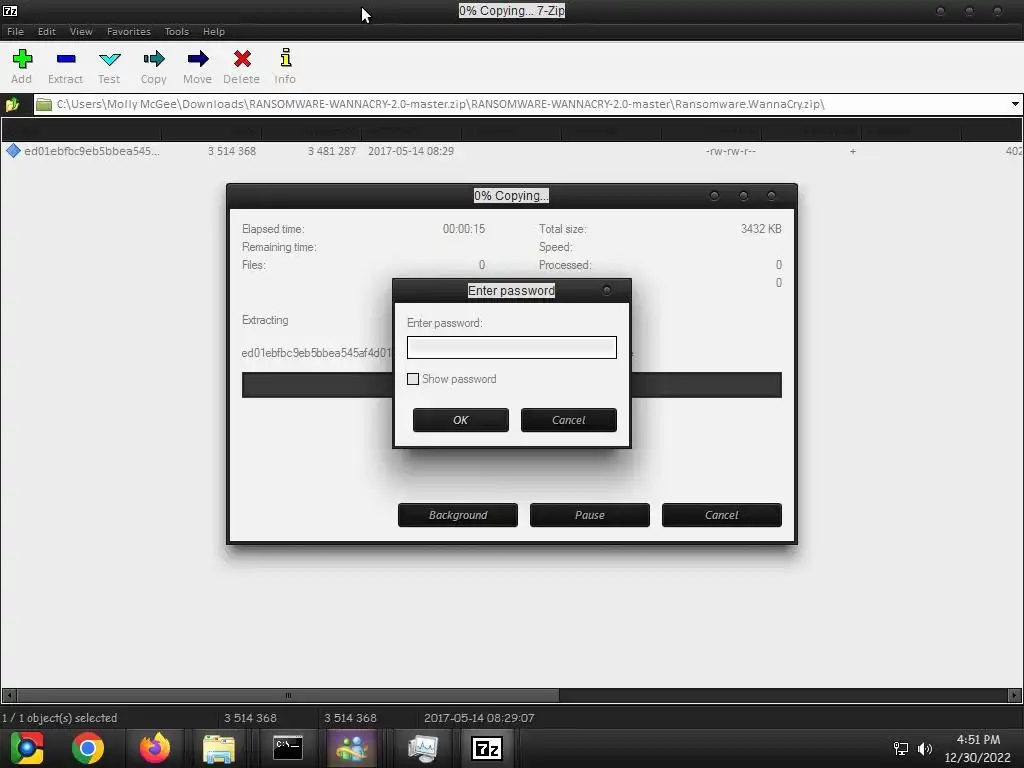
Task: Open the View menu
Action: click(x=81, y=31)
